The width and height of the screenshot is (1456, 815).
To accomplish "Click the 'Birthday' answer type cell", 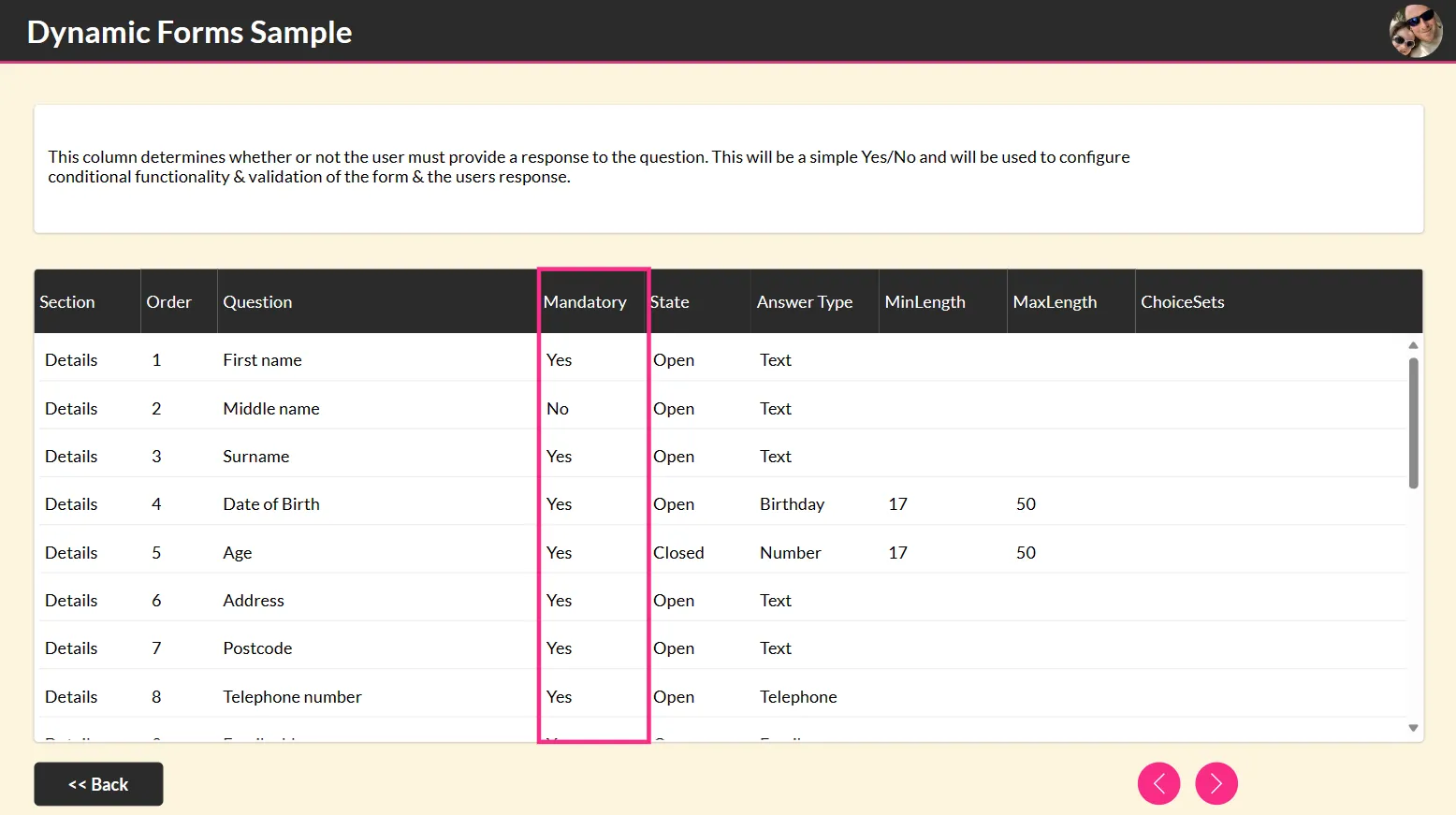I will [x=792, y=504].
